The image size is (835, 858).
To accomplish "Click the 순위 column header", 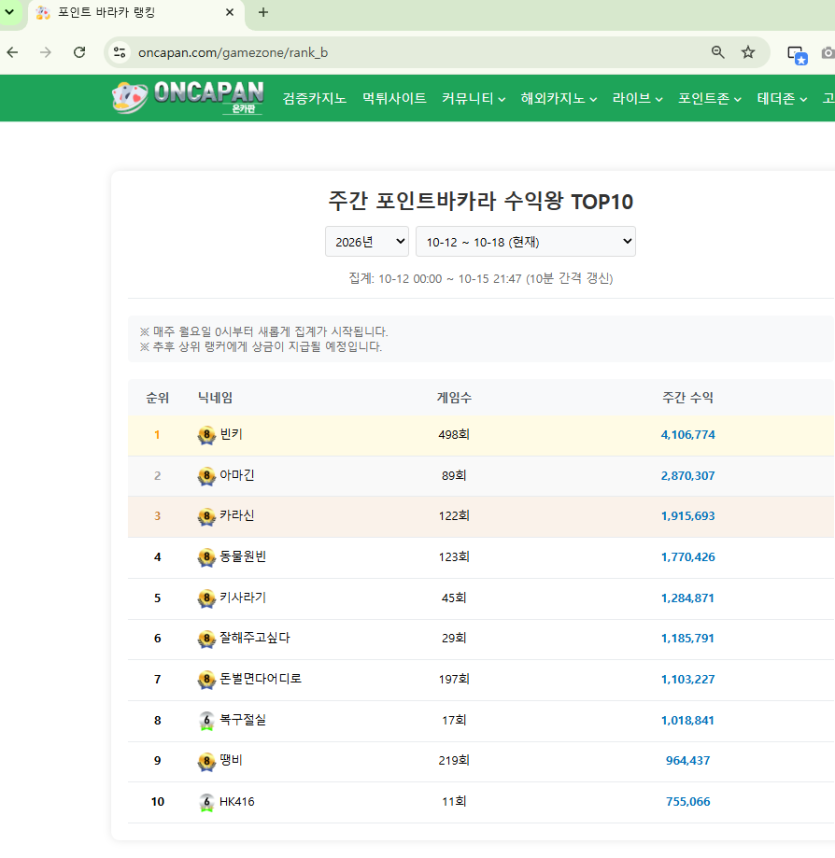I will point(157,398).
